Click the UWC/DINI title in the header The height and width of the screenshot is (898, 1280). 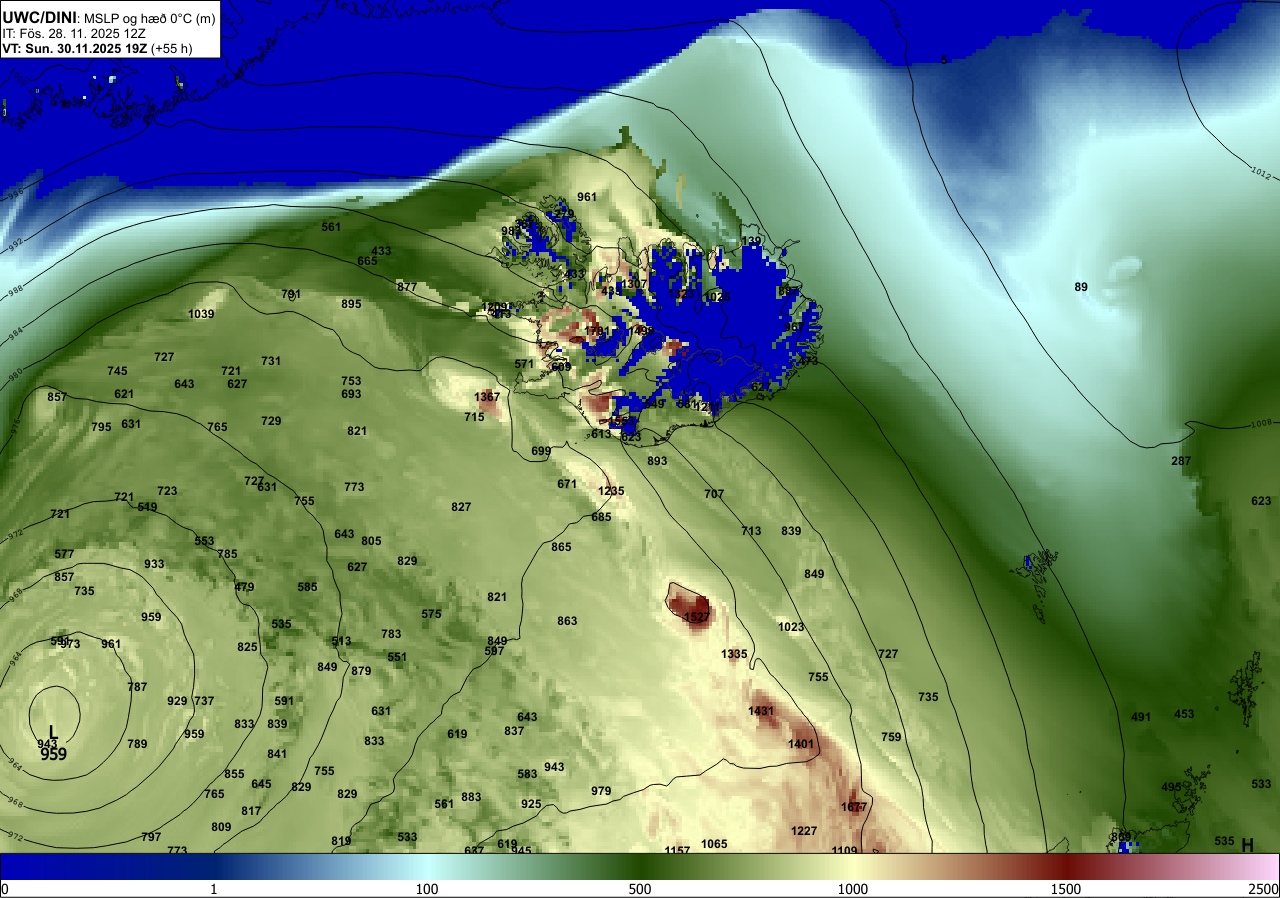coord(40,17)
